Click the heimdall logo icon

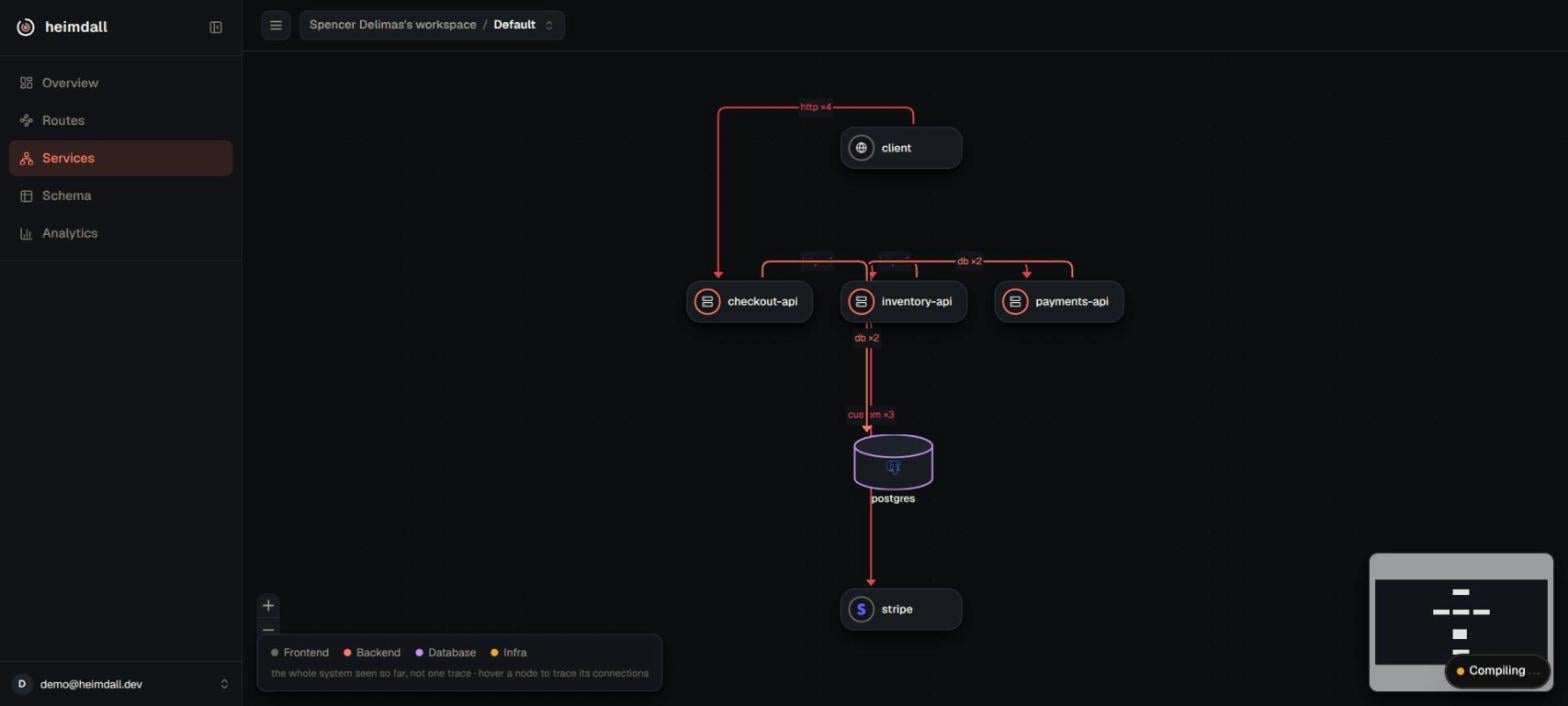pos(26,27)
